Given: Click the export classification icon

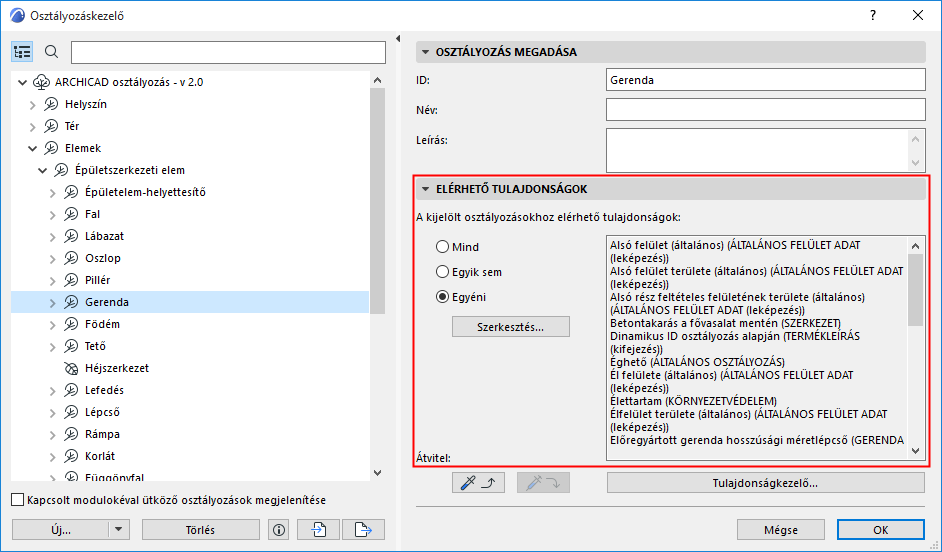Looking at the screenshot, I should (x=363, y=530).
